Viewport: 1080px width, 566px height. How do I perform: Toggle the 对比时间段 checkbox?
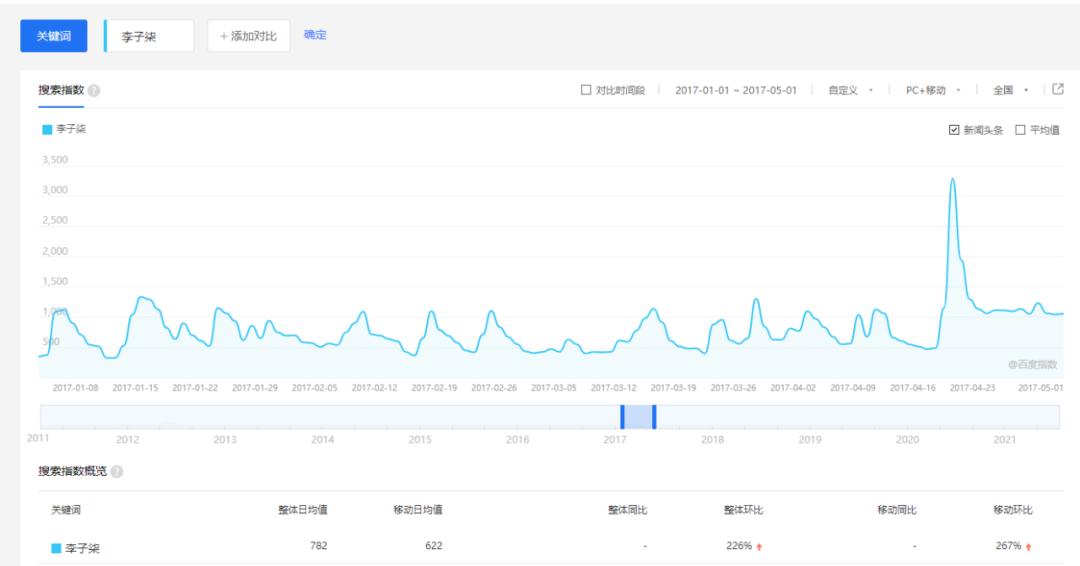586,90
